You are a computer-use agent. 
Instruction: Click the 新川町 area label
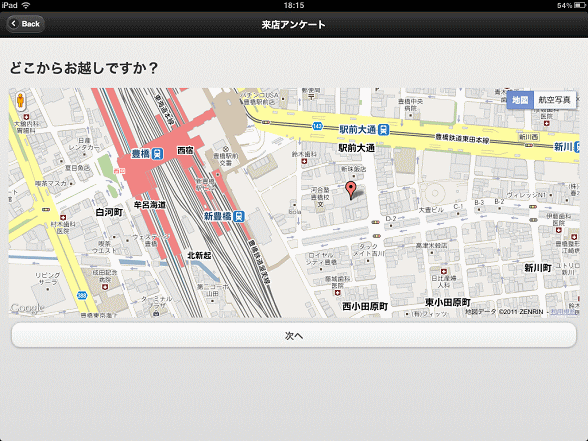click(x=538, y=268)
